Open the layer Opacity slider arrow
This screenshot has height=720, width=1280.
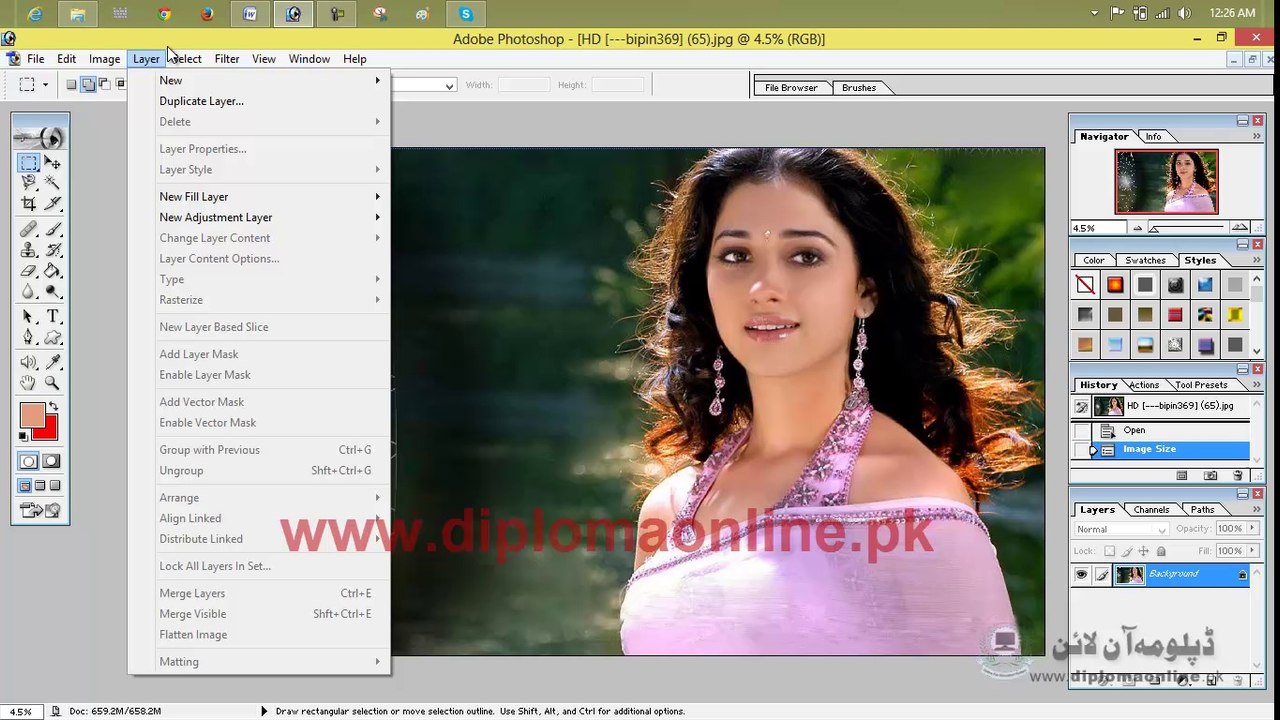point(1251,529)
